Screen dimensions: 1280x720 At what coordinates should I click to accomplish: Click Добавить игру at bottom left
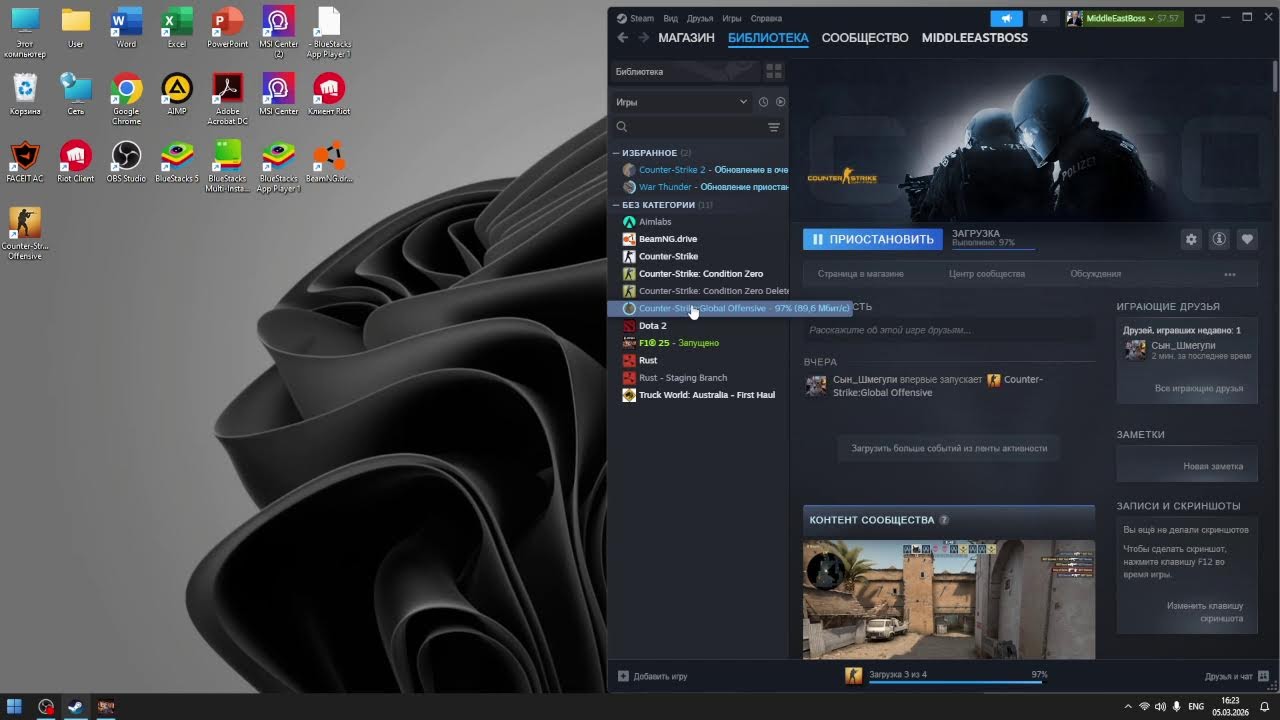[653, 676]
